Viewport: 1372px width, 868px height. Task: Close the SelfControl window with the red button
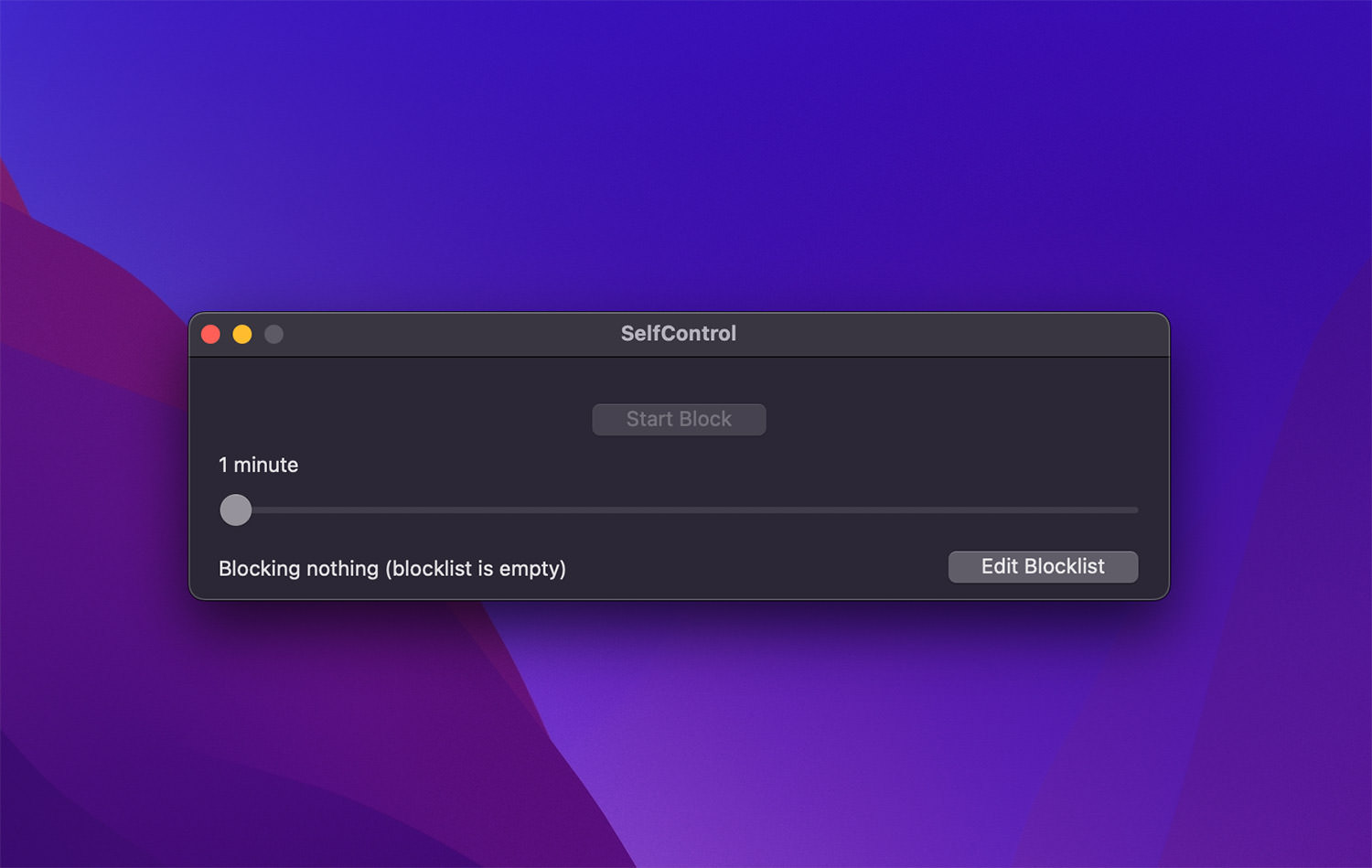coord(211,334)
